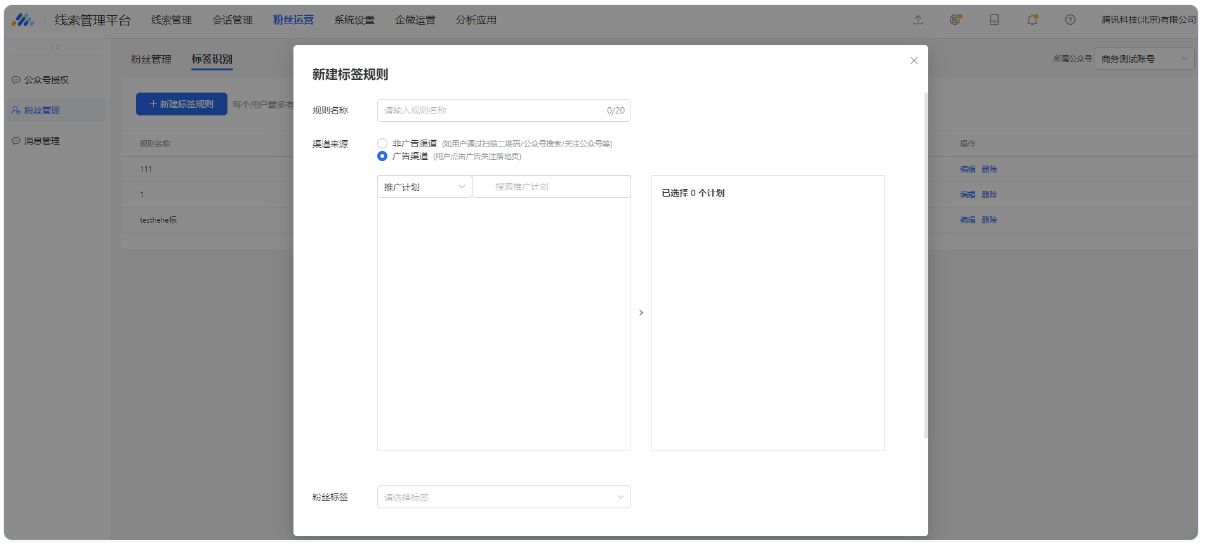Click the icon with badge beside upload
Viewport: 1205px width, 545px height.
pyautogui.click(x=956, y=20)
